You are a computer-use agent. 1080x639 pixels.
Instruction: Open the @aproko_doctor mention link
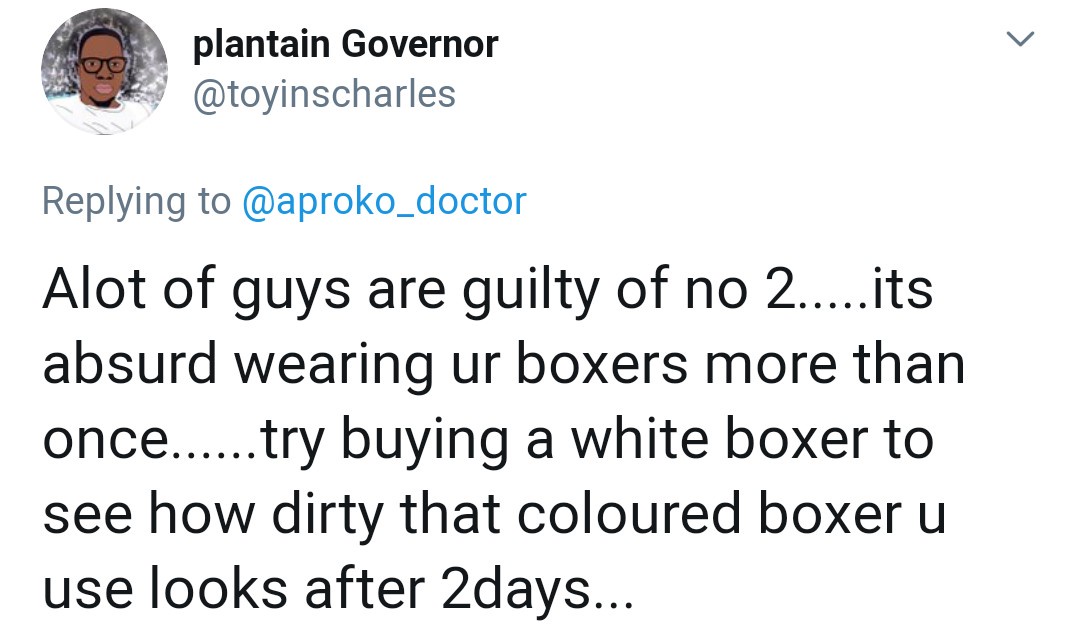[x=383, y=201]
